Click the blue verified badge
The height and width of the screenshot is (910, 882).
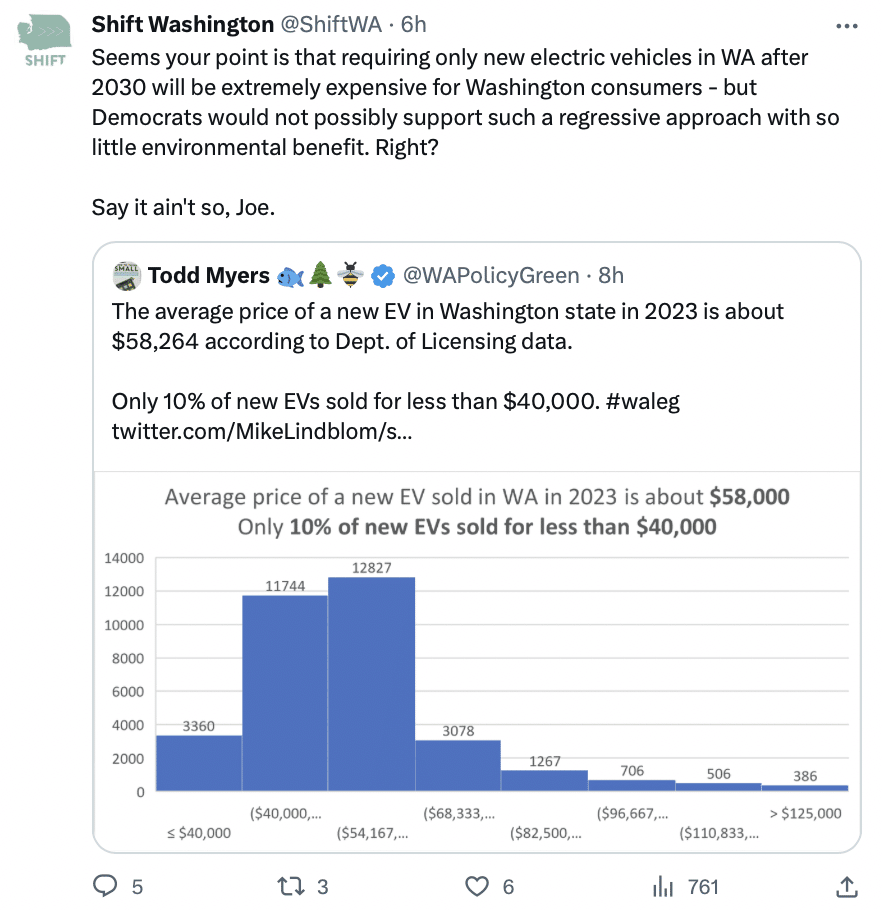pos(382,275)
